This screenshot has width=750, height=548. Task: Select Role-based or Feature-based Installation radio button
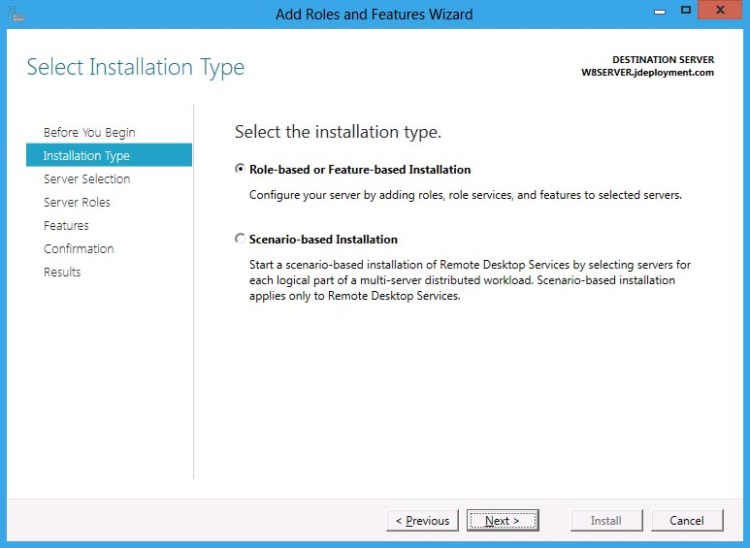point(239,170)
